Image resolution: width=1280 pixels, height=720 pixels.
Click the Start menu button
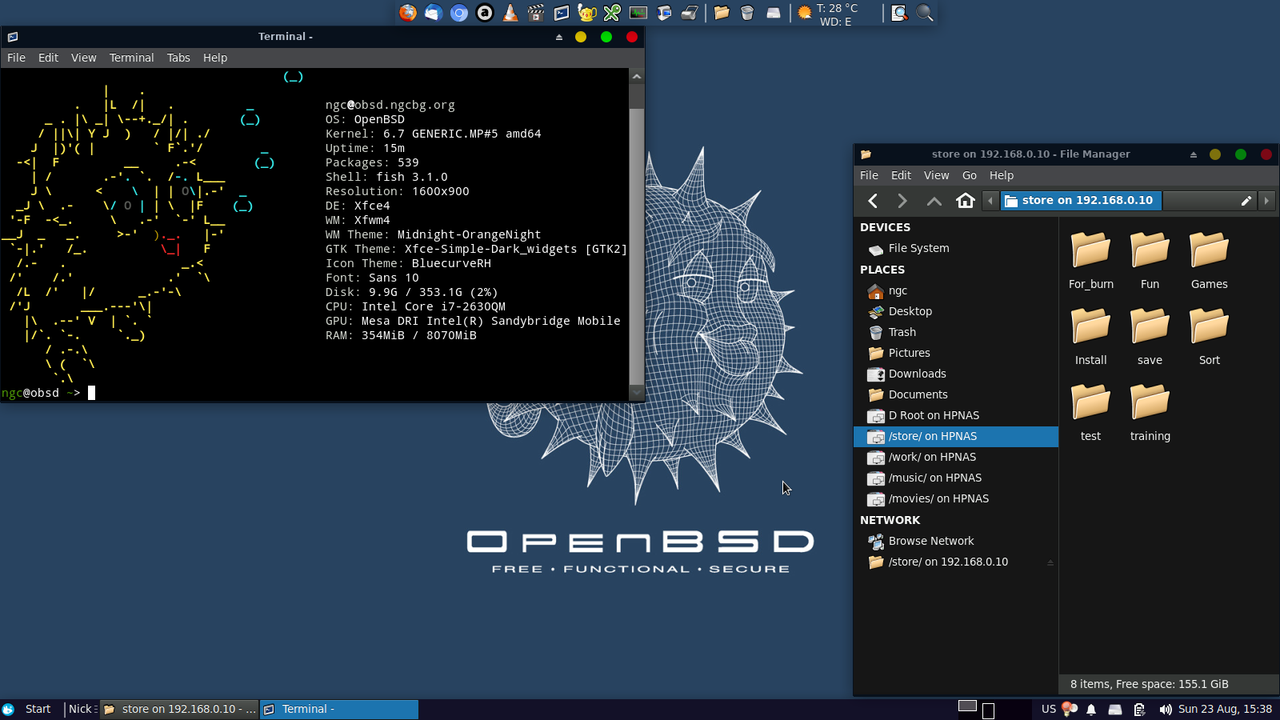tap(27, 709)
